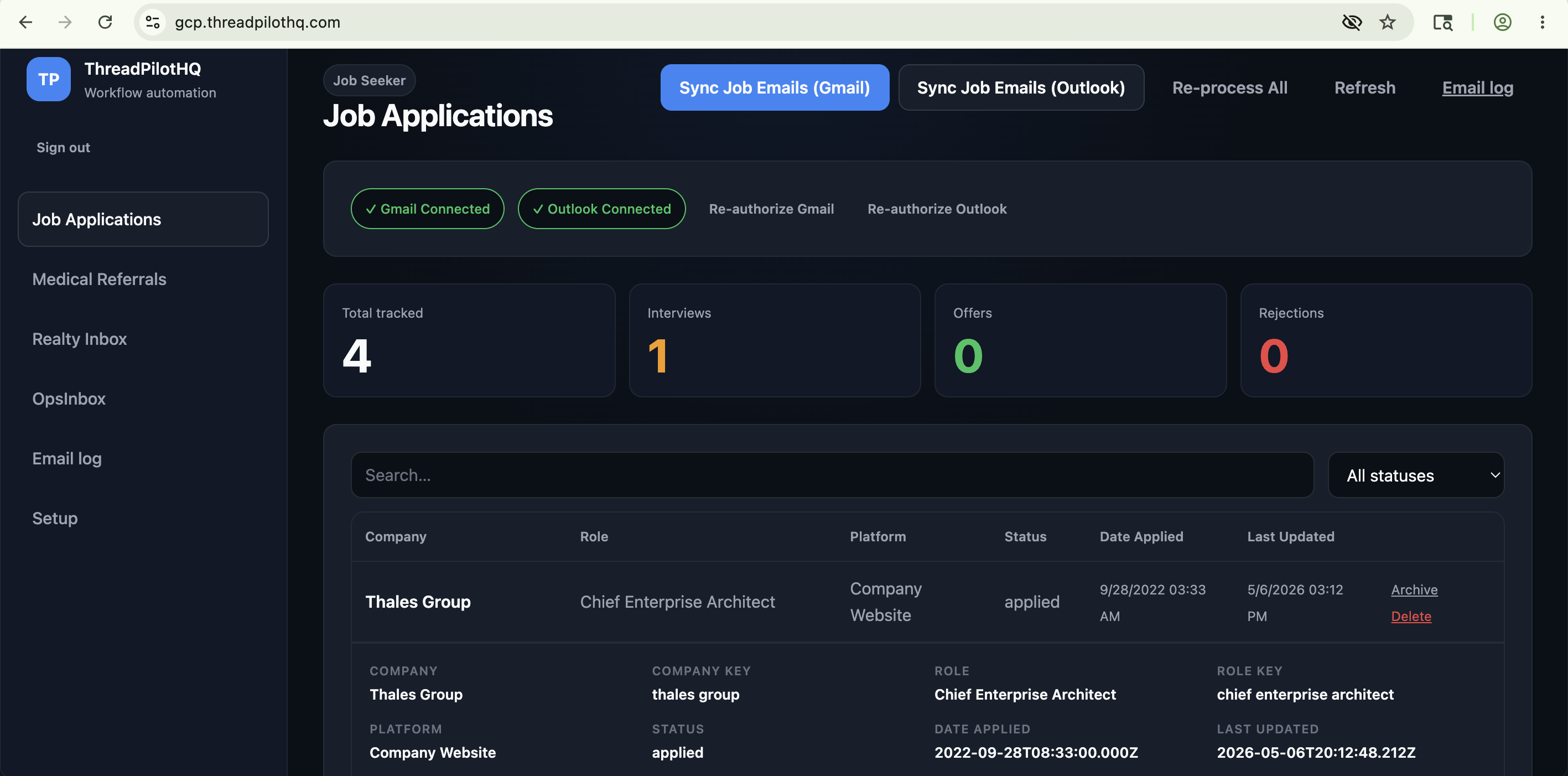This screenshot has width=1568, height=776.
Task: Open the Email log link in header
Action: [x=1477, y=87]
